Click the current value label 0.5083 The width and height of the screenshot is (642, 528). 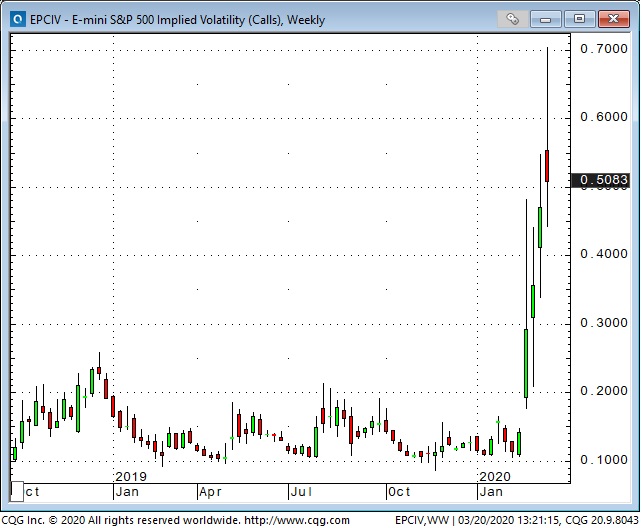pyautogui.click(x=600, y=180)
